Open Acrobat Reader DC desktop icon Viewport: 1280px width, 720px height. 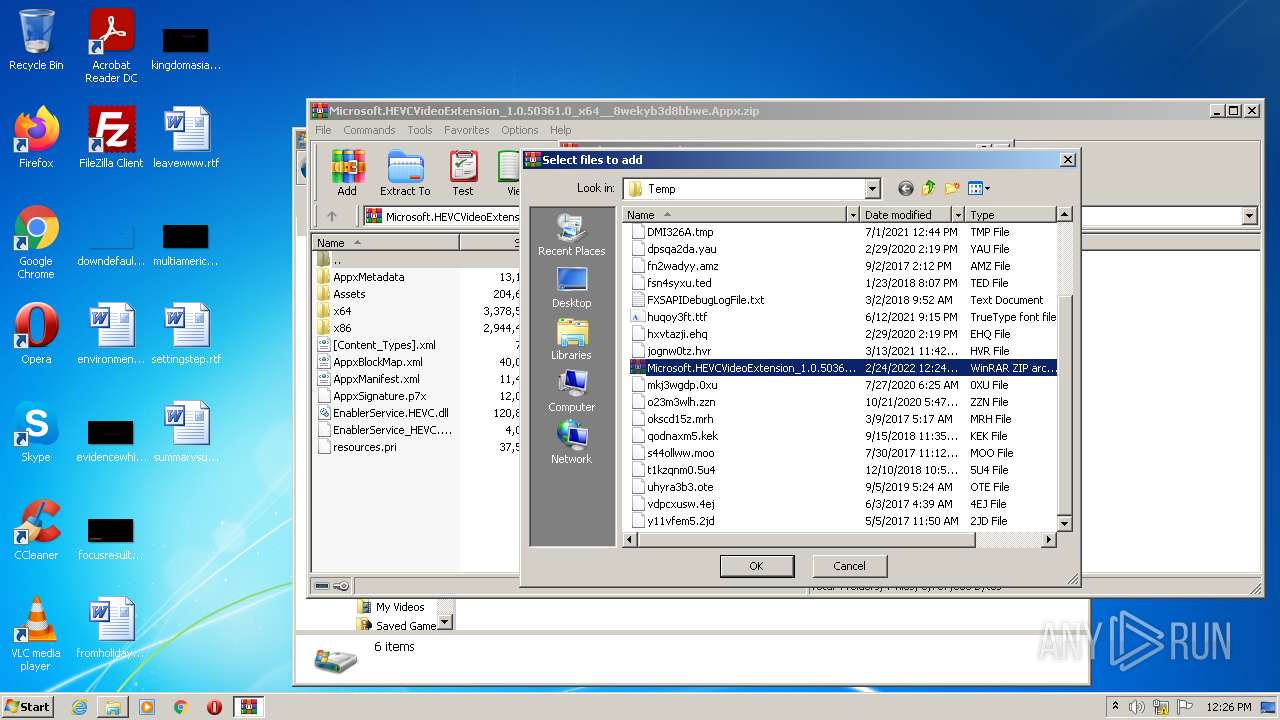[x=111, y=46]
